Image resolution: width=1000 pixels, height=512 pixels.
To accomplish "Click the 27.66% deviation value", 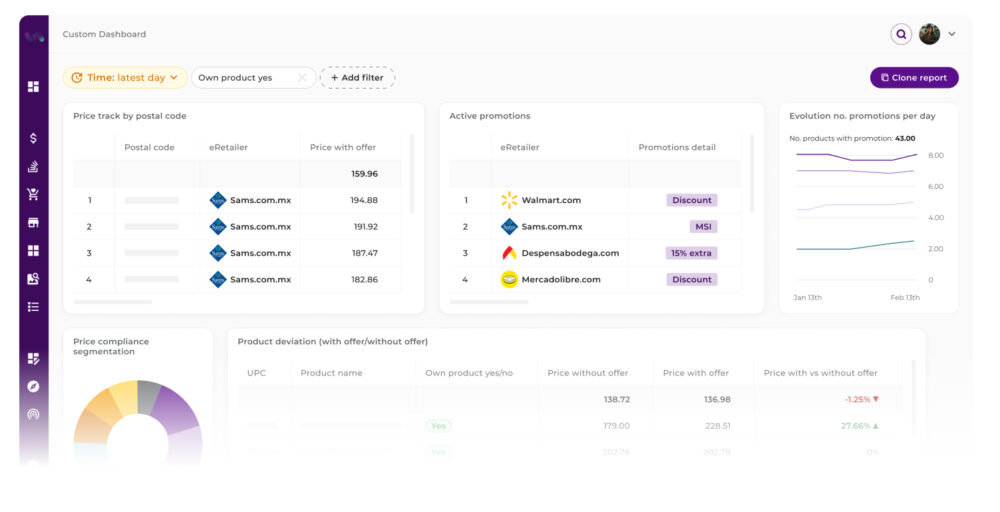I will [x=860, y=426].
